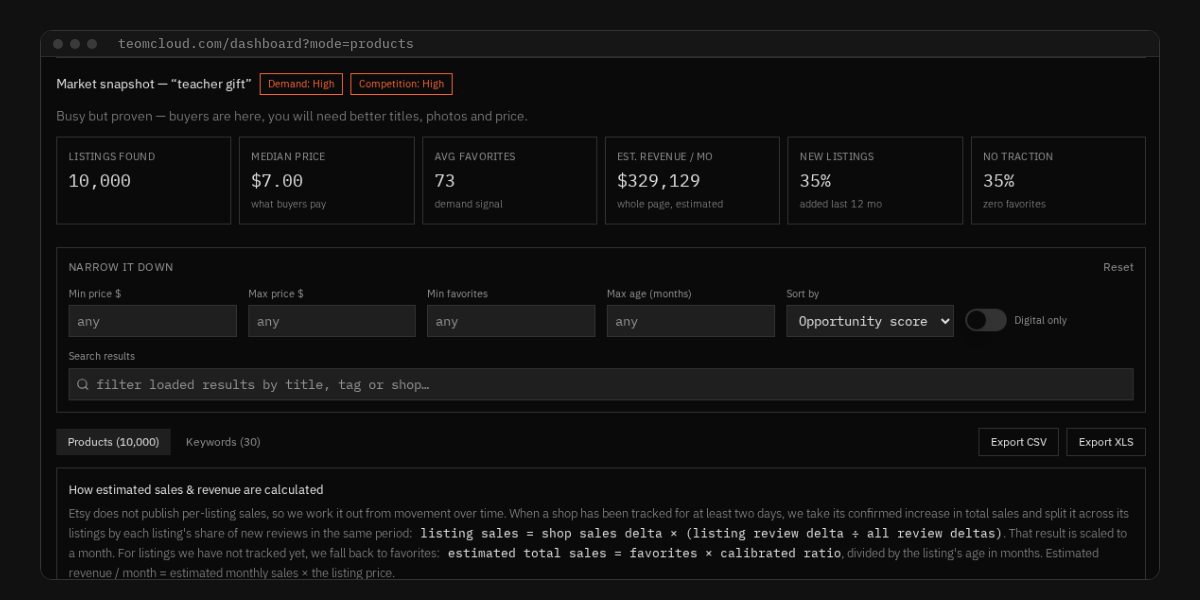Image resolution: width=1200 pixels, height=600 pixels.
Task: Select the Median Price $7.00 value
Action: click(277, 181)
